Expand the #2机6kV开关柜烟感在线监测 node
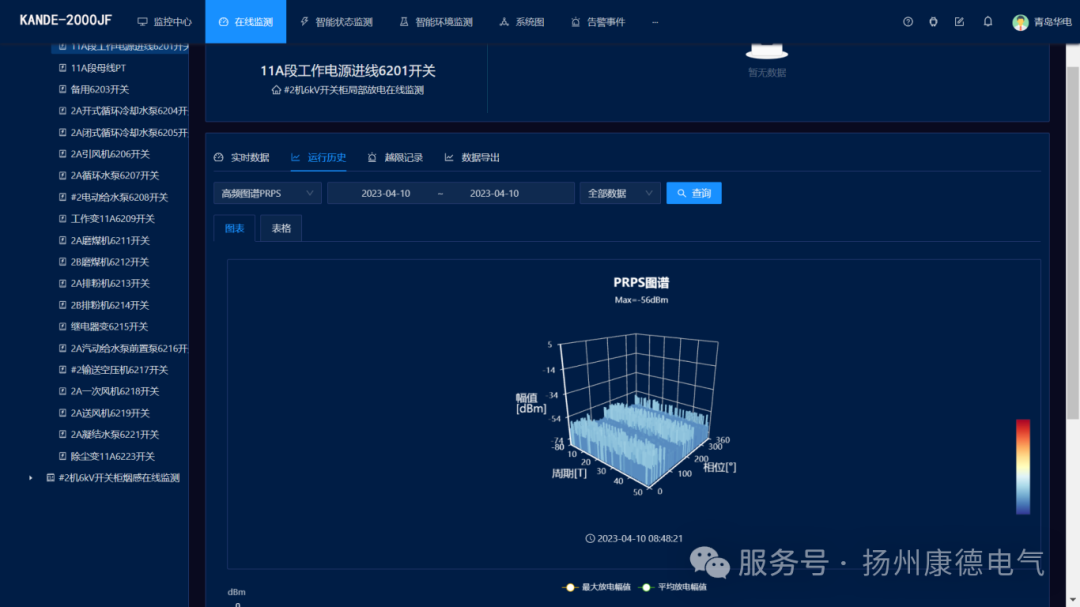The width and height of the screenshot is (1080, 607). [x=30, y=478]
